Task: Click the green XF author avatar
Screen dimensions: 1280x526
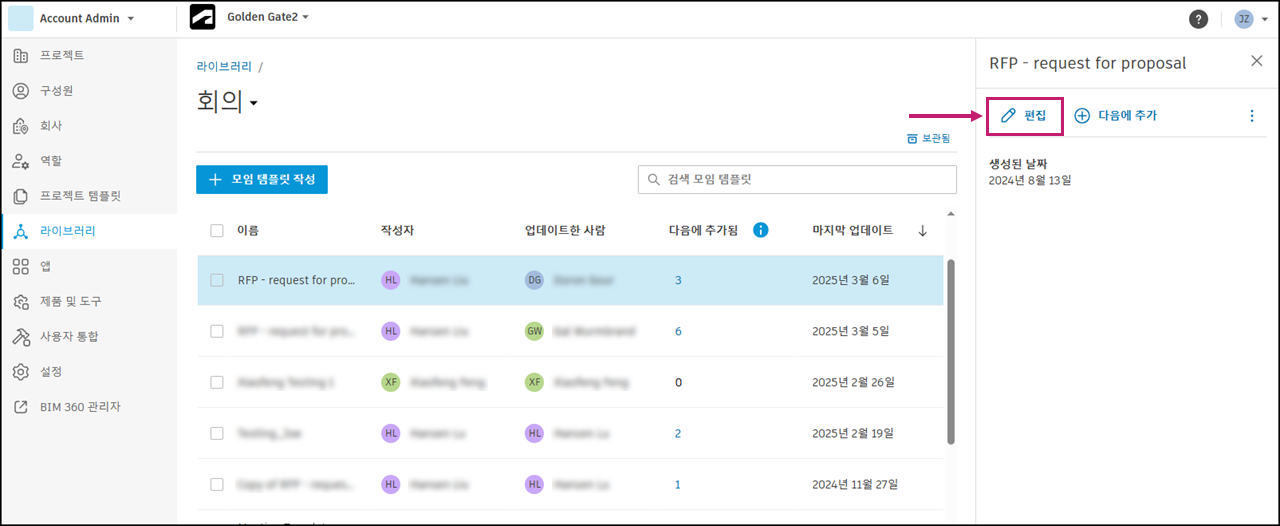Action: 391,382
